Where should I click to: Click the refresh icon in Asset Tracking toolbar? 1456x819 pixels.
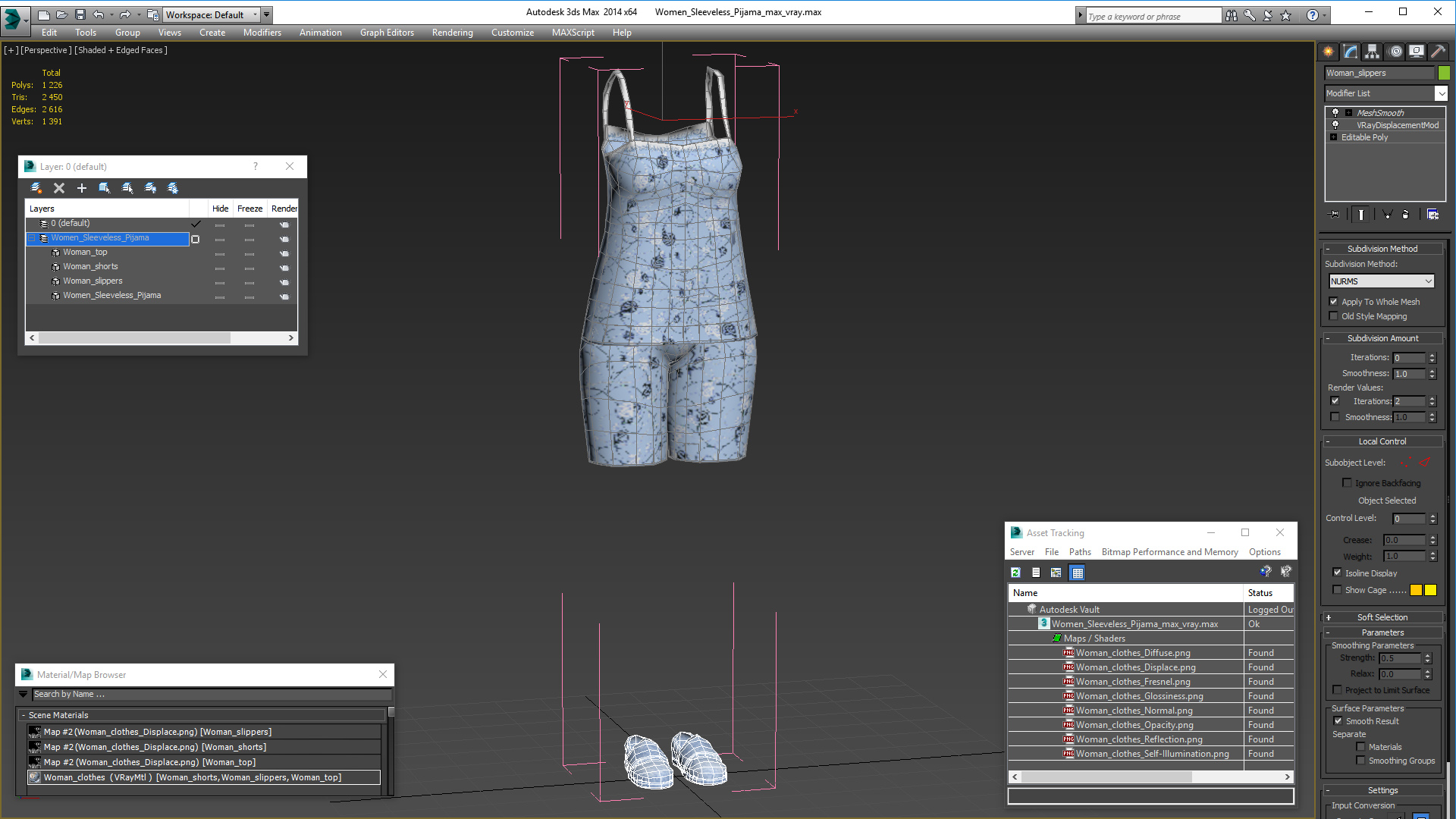tap(1016, 572)
